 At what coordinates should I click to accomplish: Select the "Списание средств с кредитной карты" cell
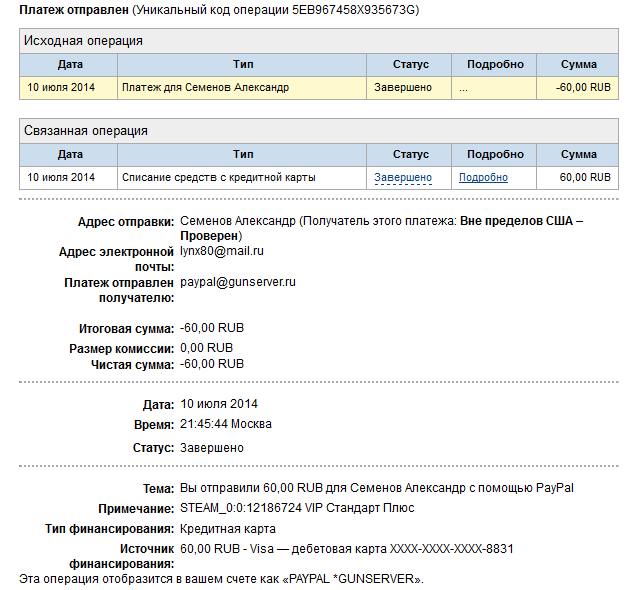click(x=218, y=178)
